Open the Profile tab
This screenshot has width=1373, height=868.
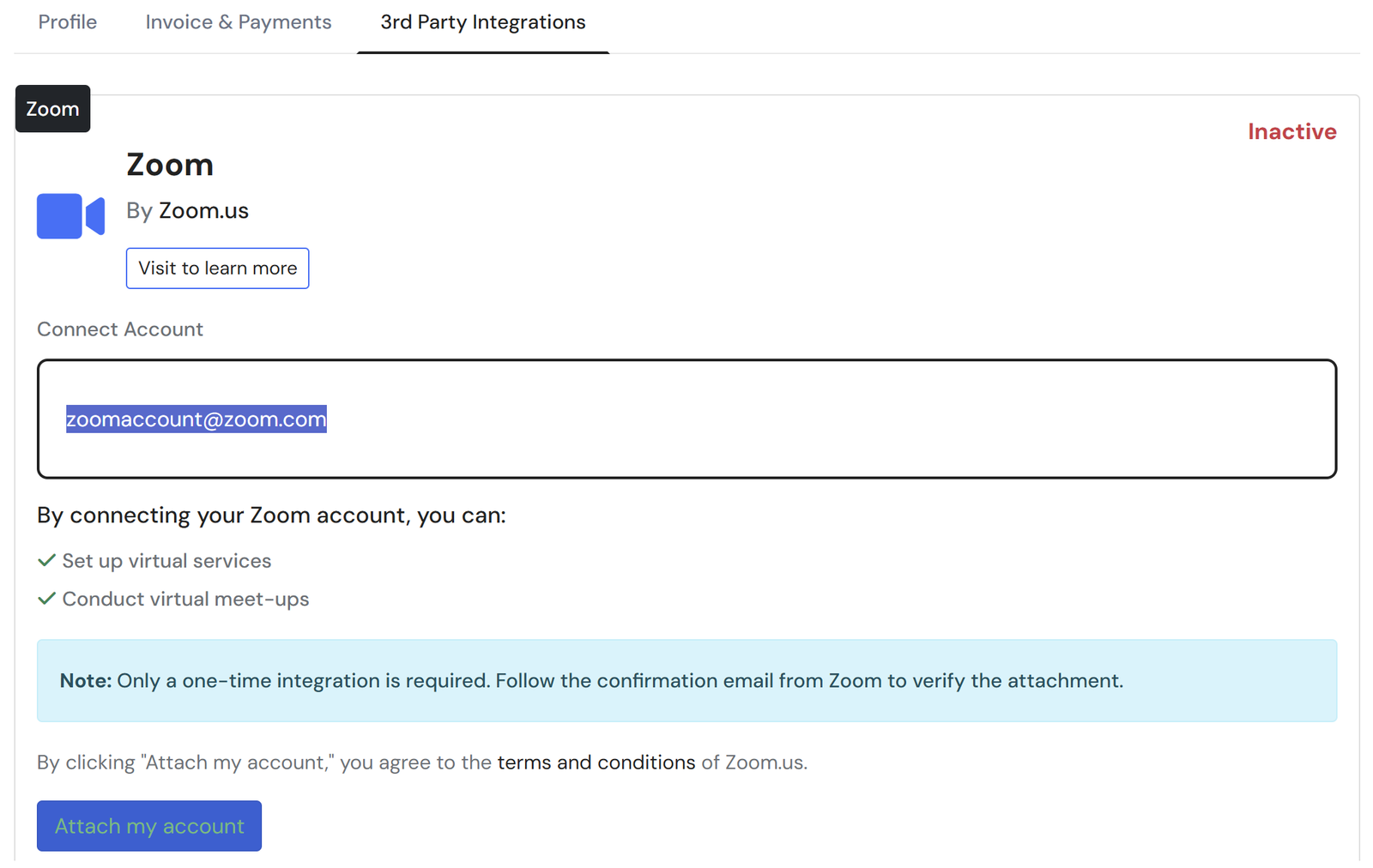click(68, 22)
